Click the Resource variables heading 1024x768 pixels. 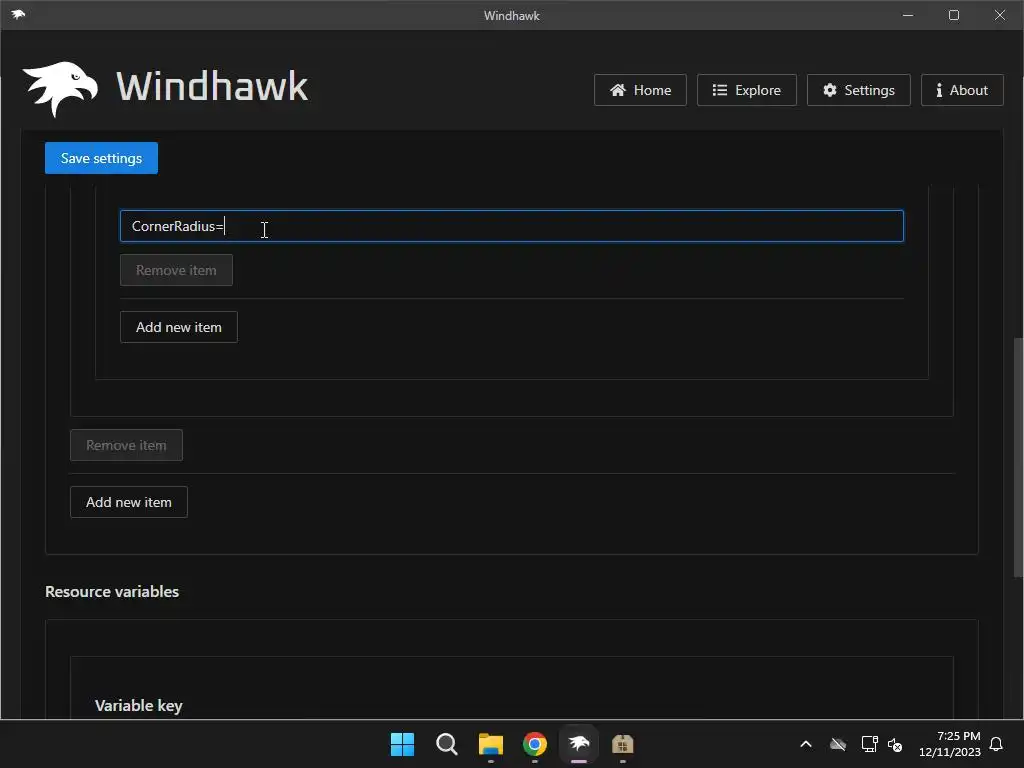112,592
